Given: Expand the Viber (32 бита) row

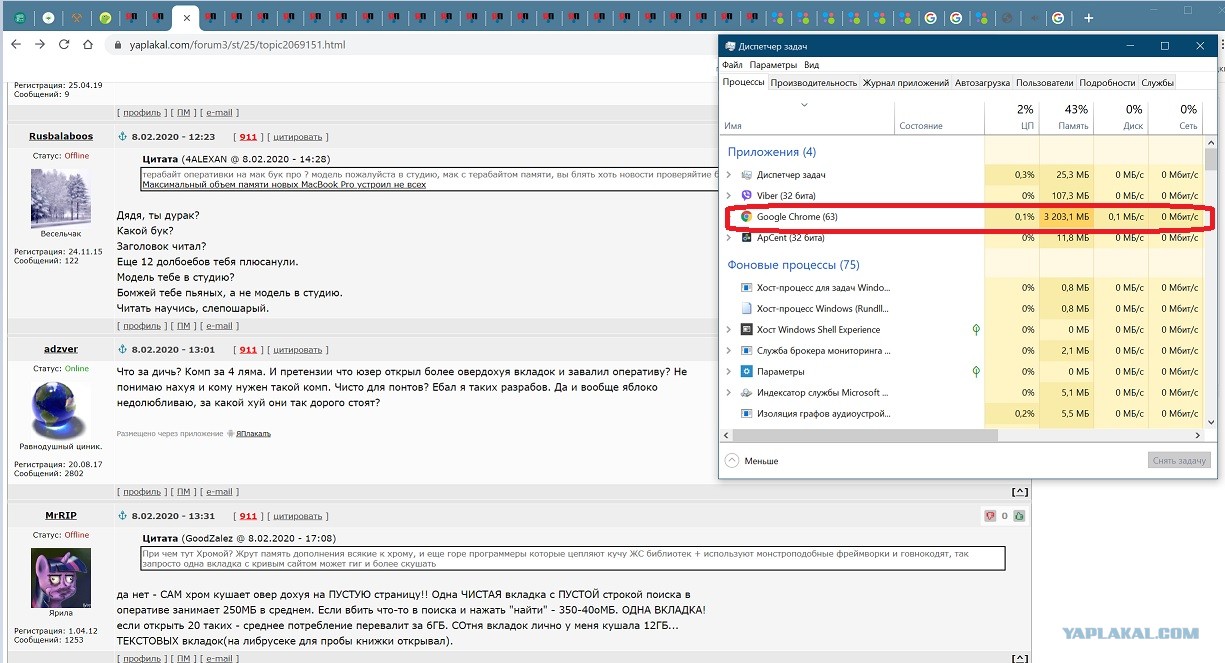Looking at the screenshot, I should 728,196.
